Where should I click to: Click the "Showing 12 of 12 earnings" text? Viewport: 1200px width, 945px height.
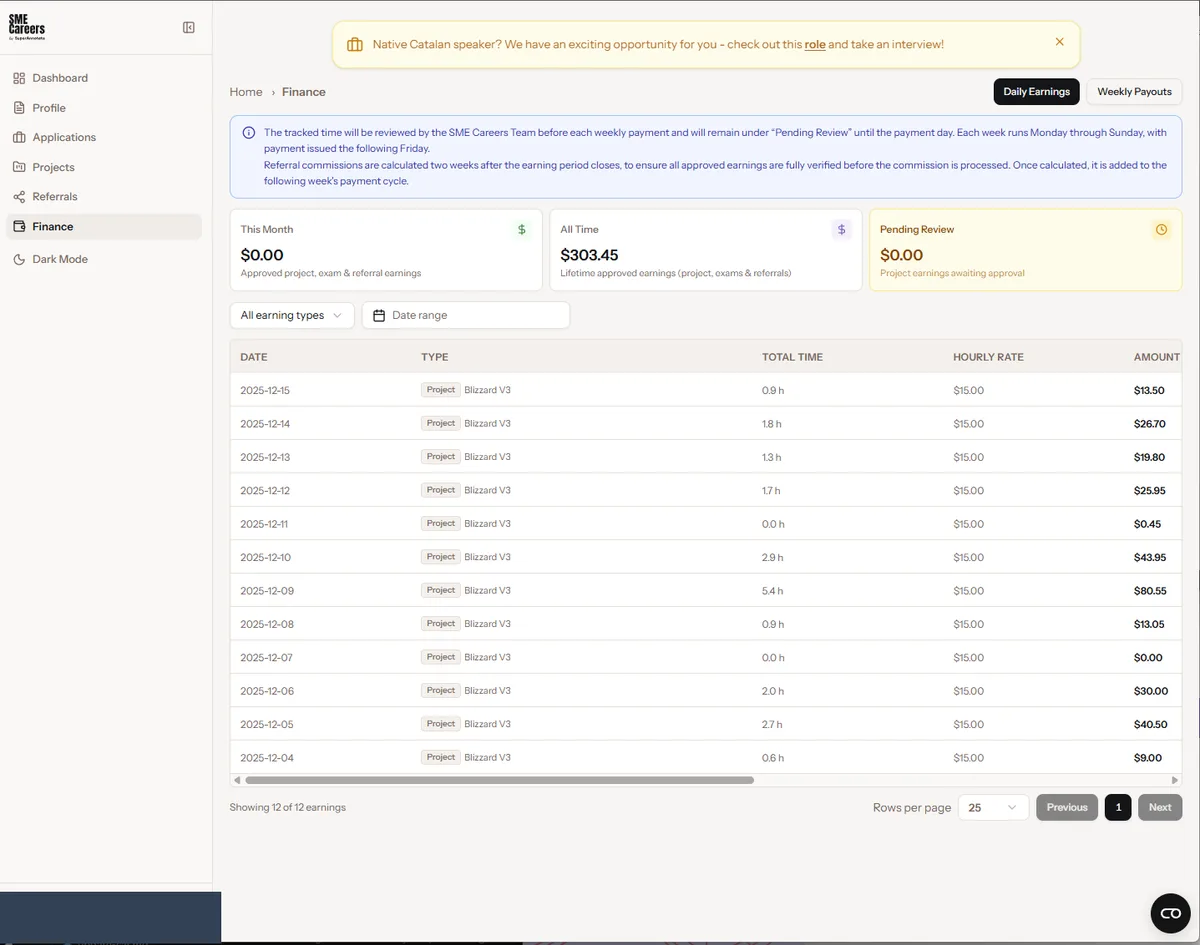(288, 807)
